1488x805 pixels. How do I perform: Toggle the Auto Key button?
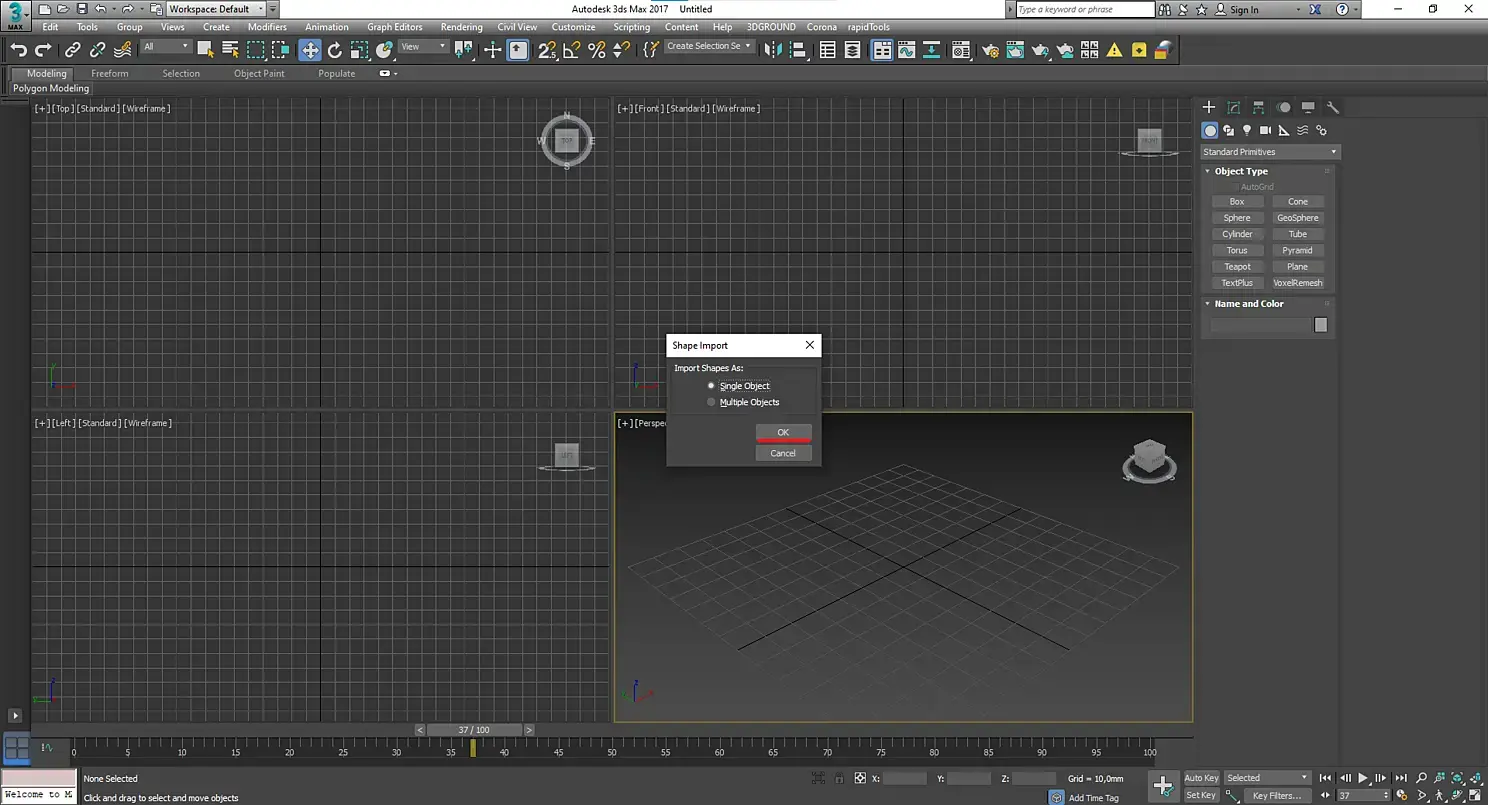1201,778
